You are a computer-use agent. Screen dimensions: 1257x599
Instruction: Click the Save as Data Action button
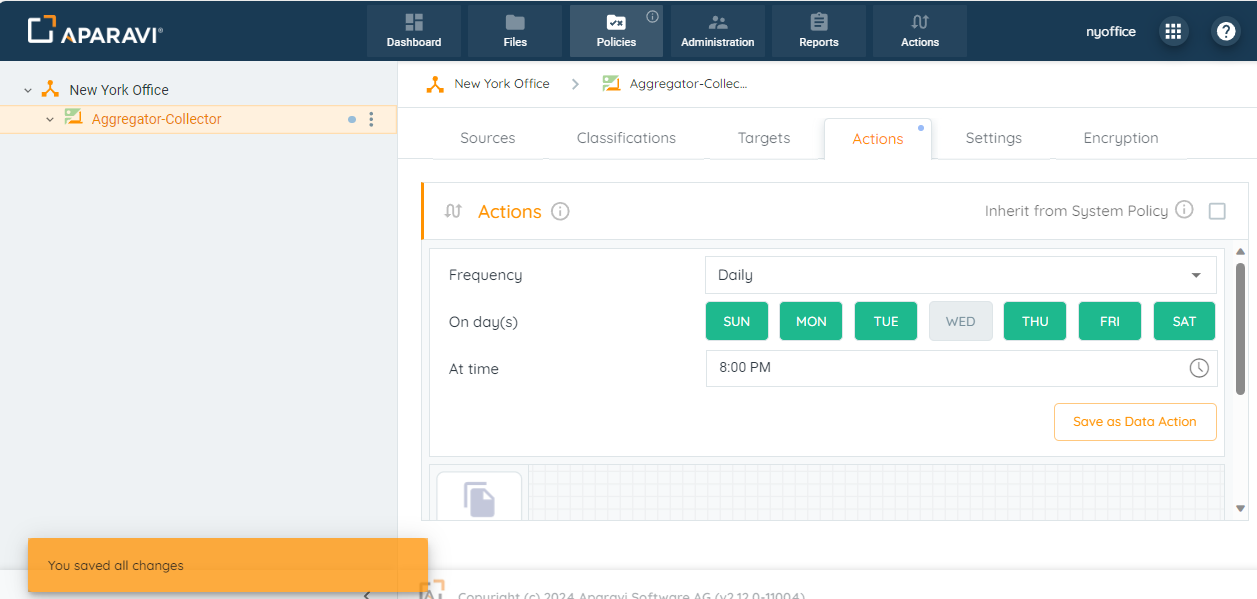[1134, 422]
